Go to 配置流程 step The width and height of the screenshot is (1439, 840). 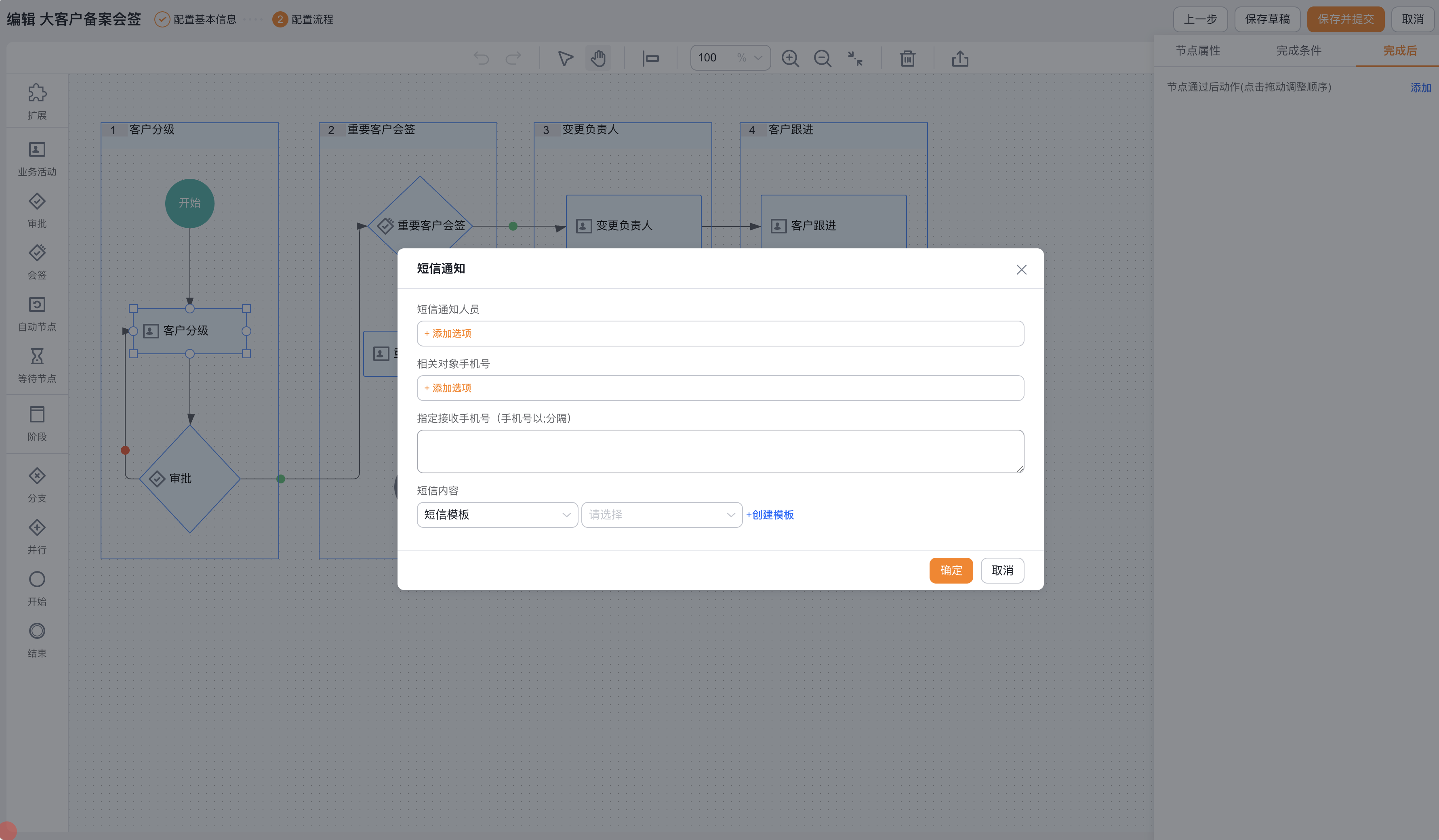[303, 19]
